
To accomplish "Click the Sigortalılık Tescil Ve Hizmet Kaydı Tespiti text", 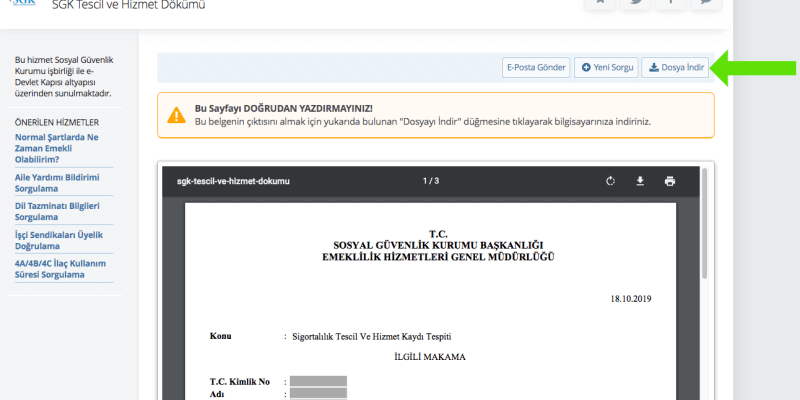I will (x=371, y=337).
